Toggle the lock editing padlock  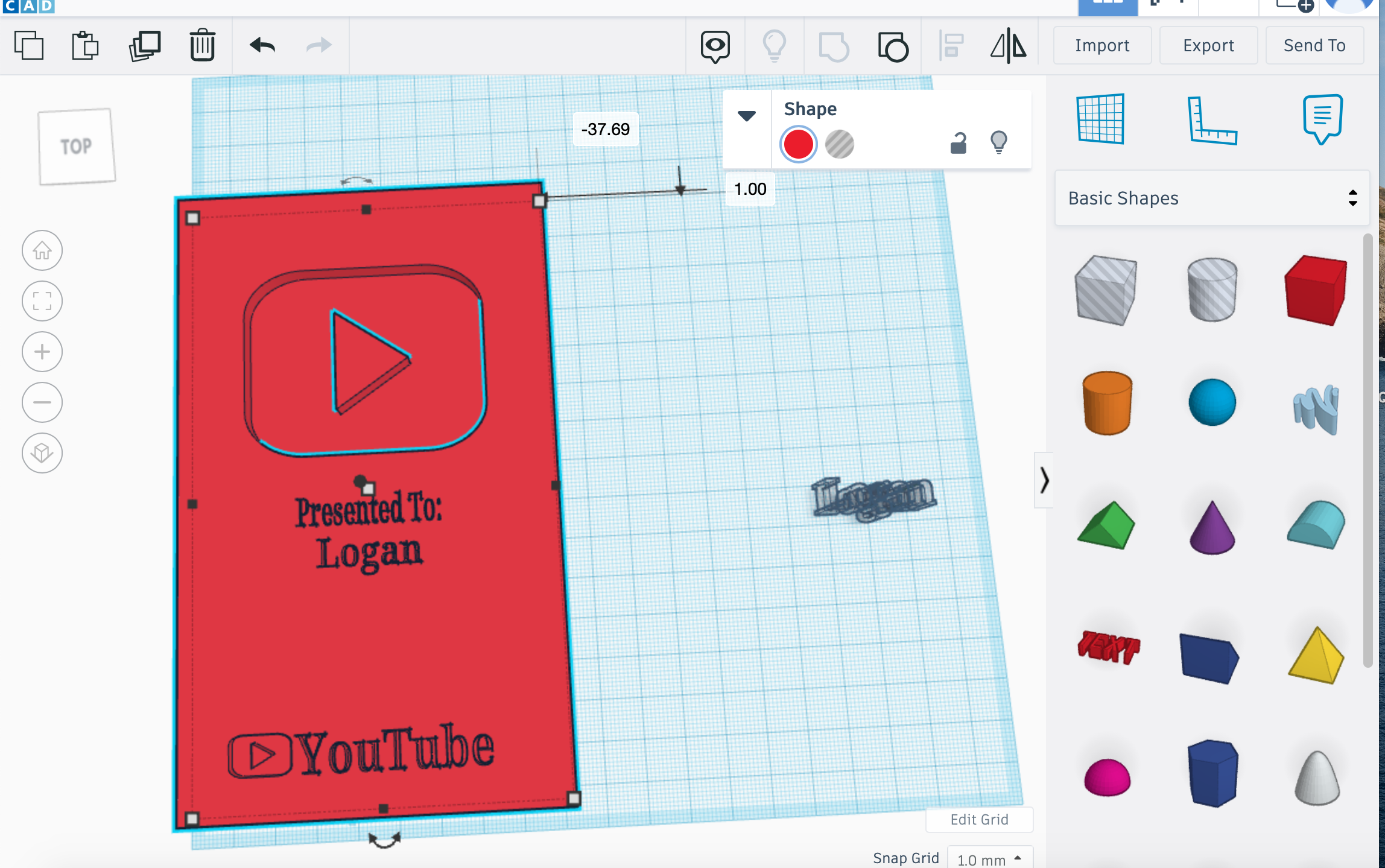(x=958, y=143)
